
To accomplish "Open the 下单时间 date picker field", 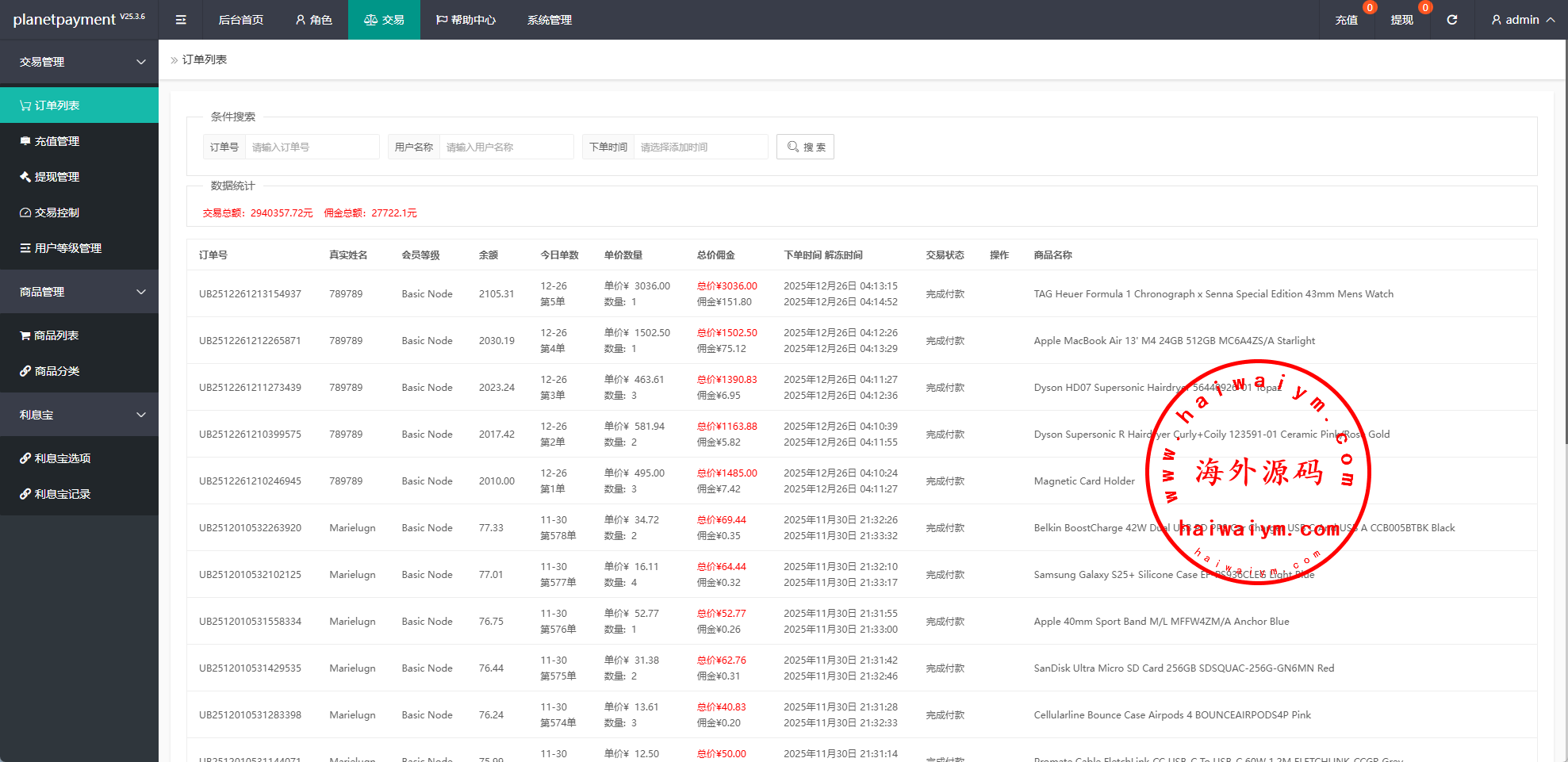I will click(700, 147).
